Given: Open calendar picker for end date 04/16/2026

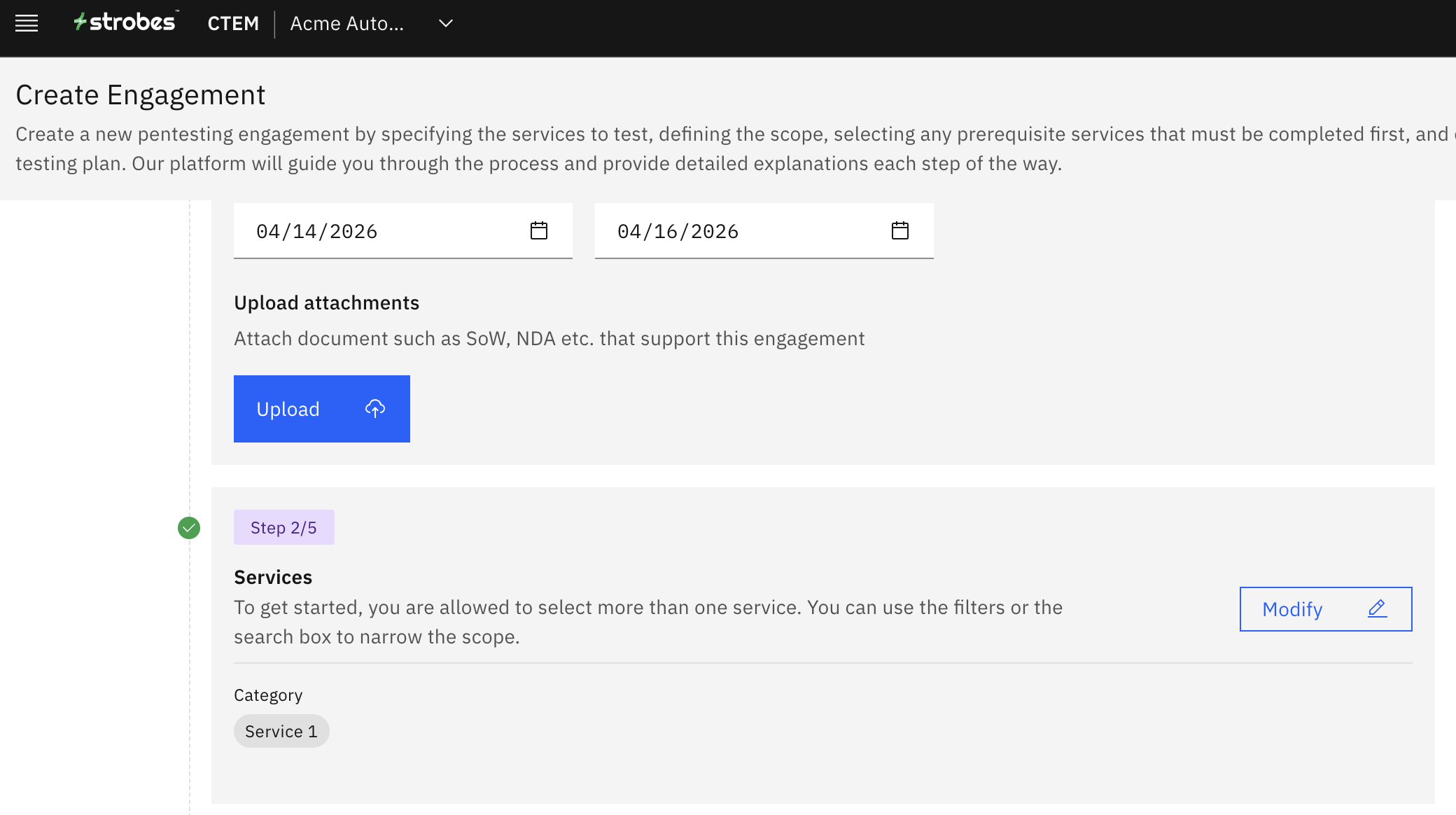Looking at the screenshot, I should coord(899,230).
